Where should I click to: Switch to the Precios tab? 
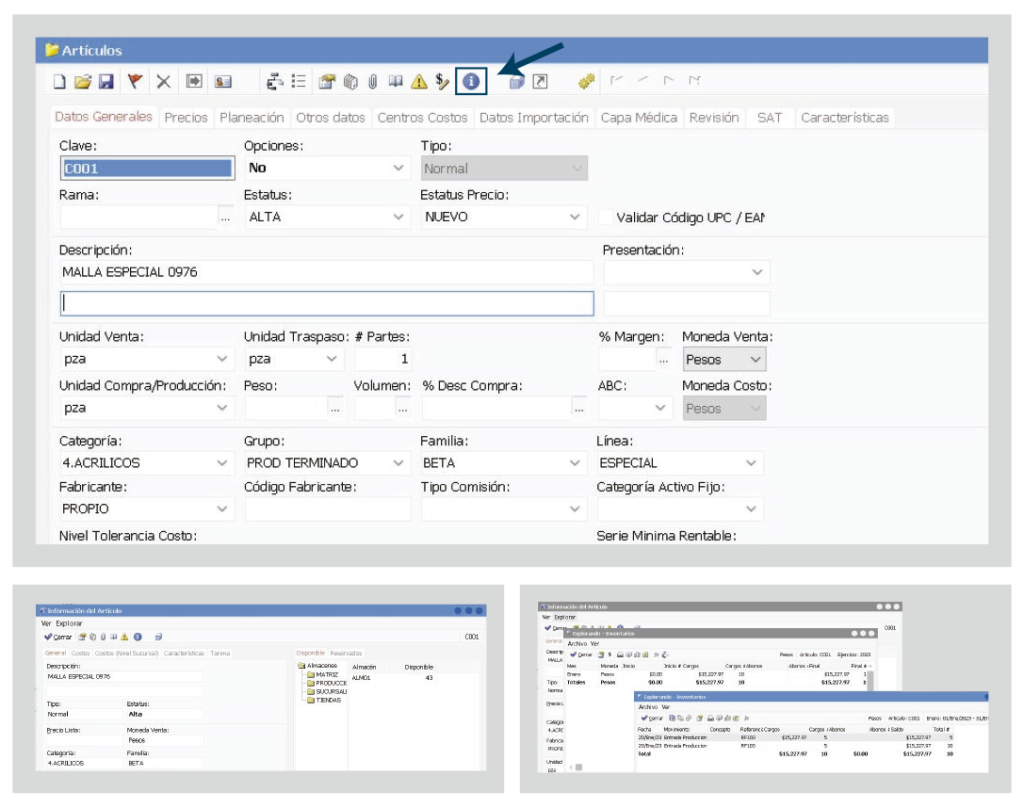(x=186, y=117)
